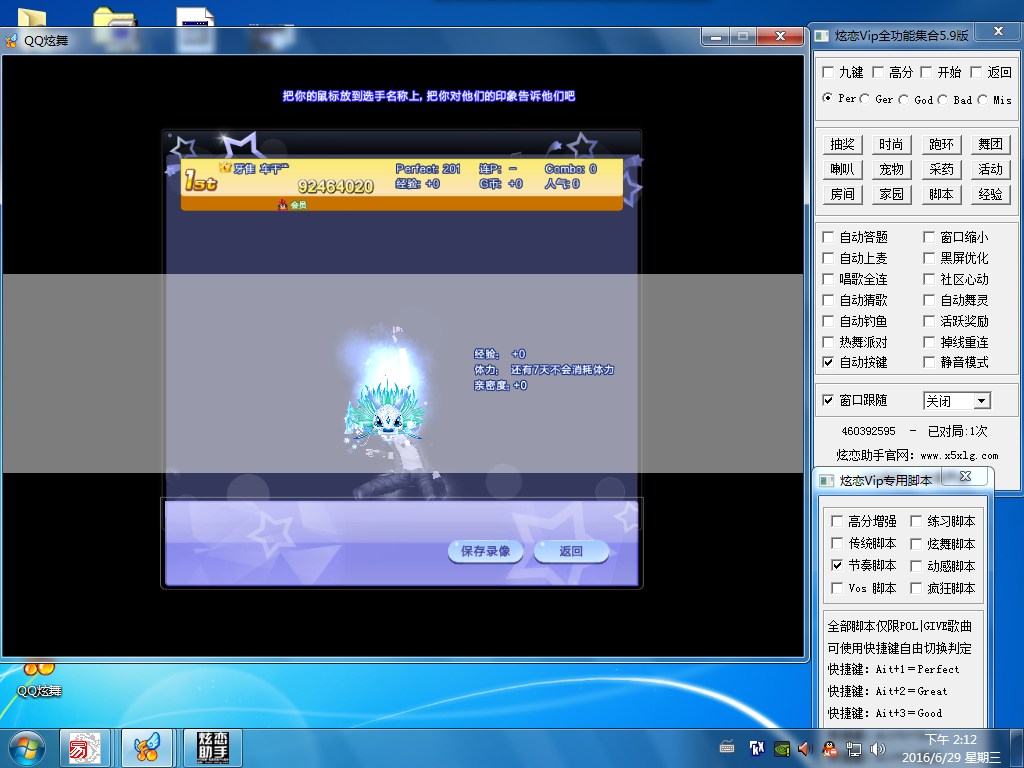This screenshot has width=1024, height=768.
Task: Uncheck 自动按键 checkbox
Action: (828, 362)
